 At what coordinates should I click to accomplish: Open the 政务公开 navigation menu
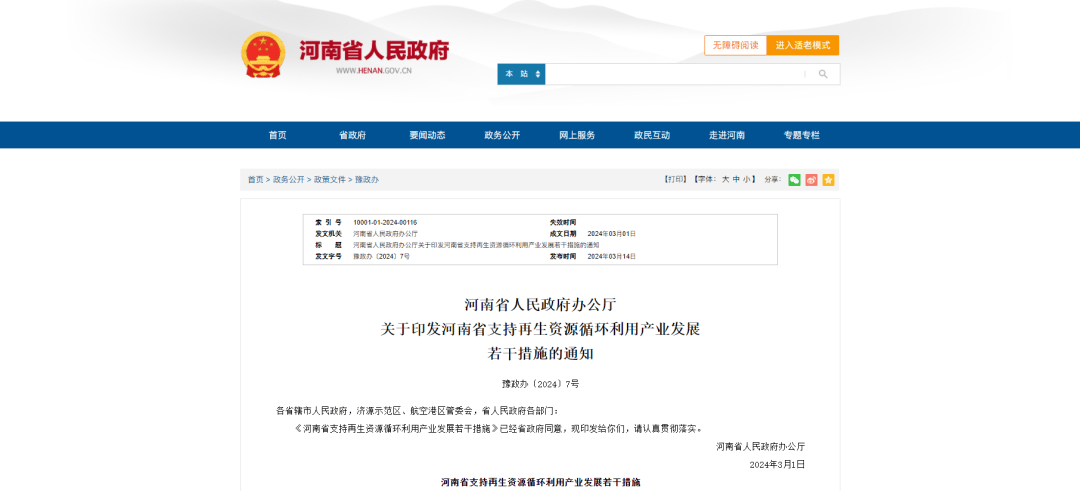coord(502,135)
